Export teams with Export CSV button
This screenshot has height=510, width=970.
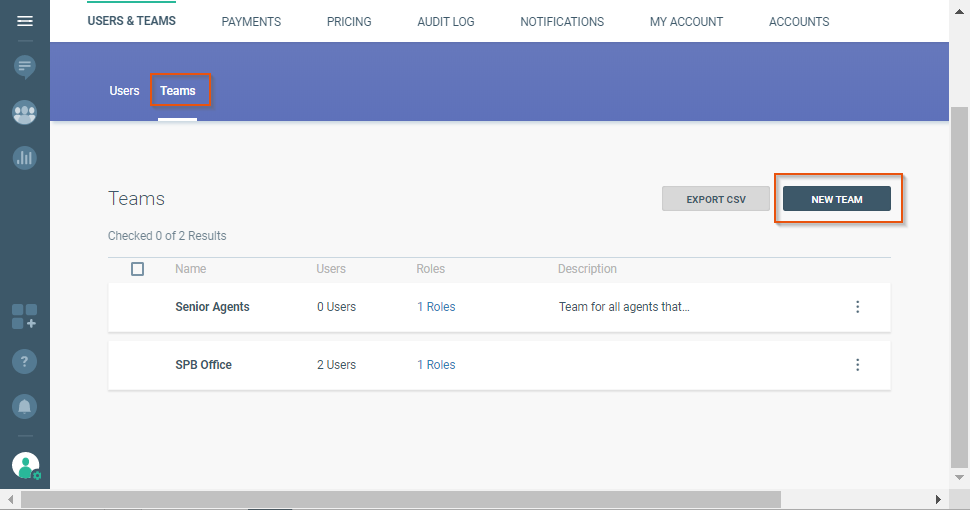click(716, 199)
